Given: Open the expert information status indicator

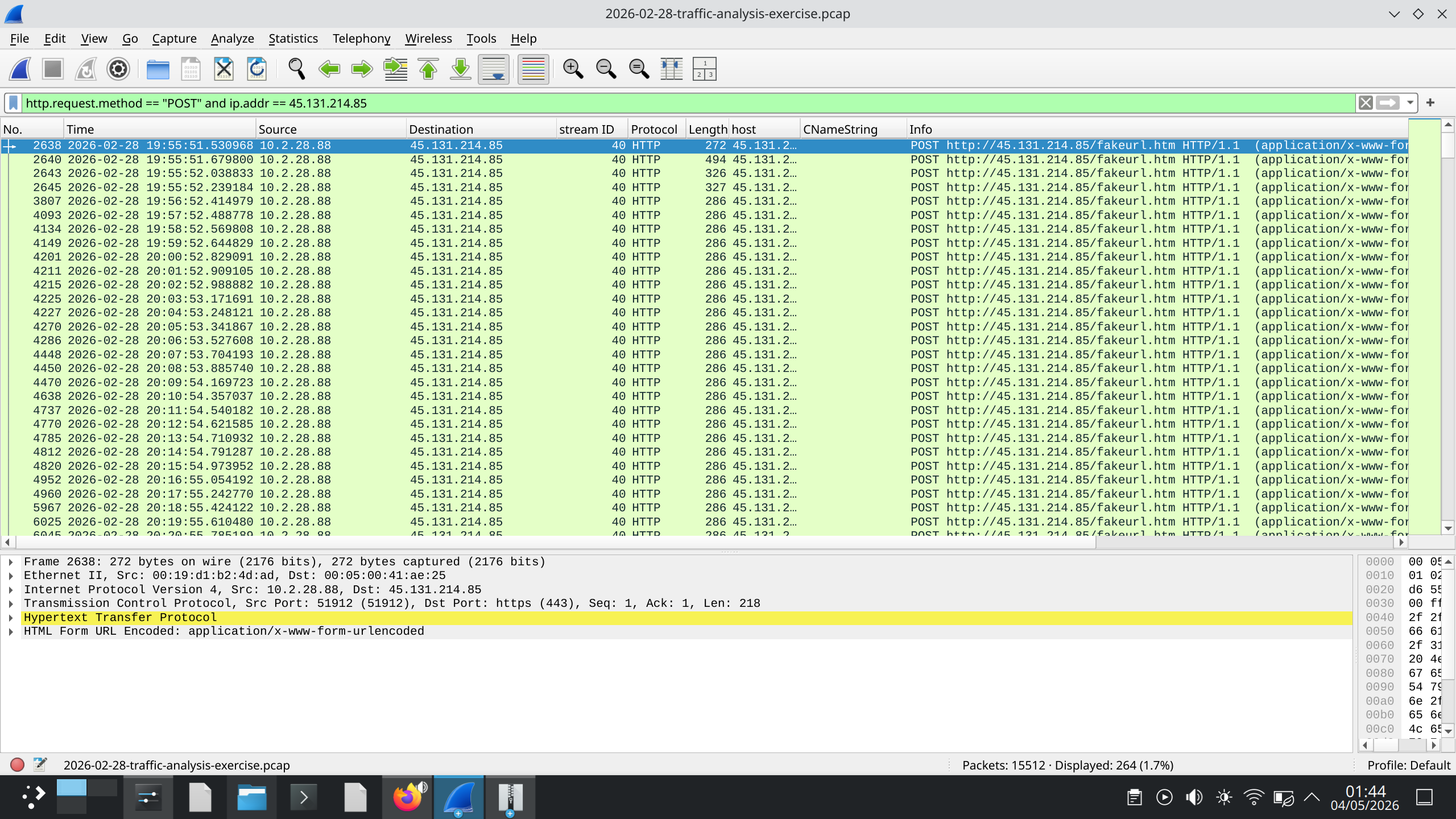Looking at the screenshot, I should click(x=17, y=765).
